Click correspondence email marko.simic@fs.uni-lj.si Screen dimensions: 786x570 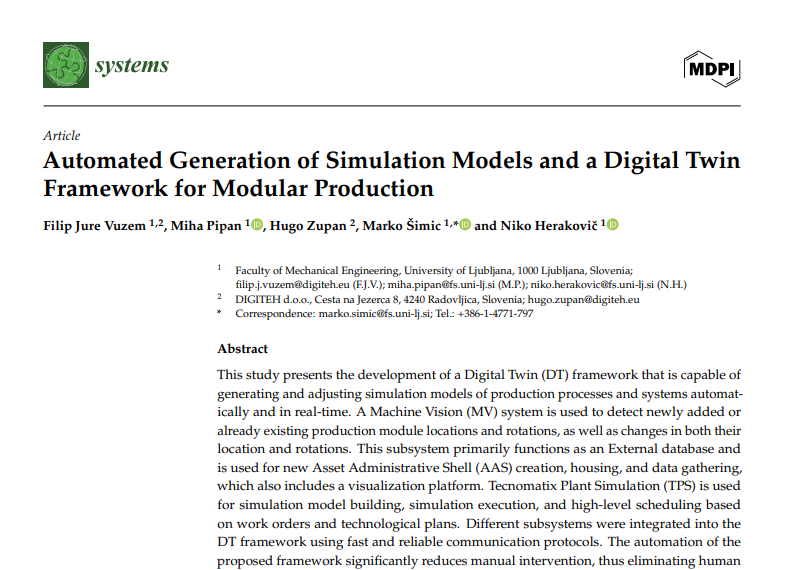click(374, 314)
